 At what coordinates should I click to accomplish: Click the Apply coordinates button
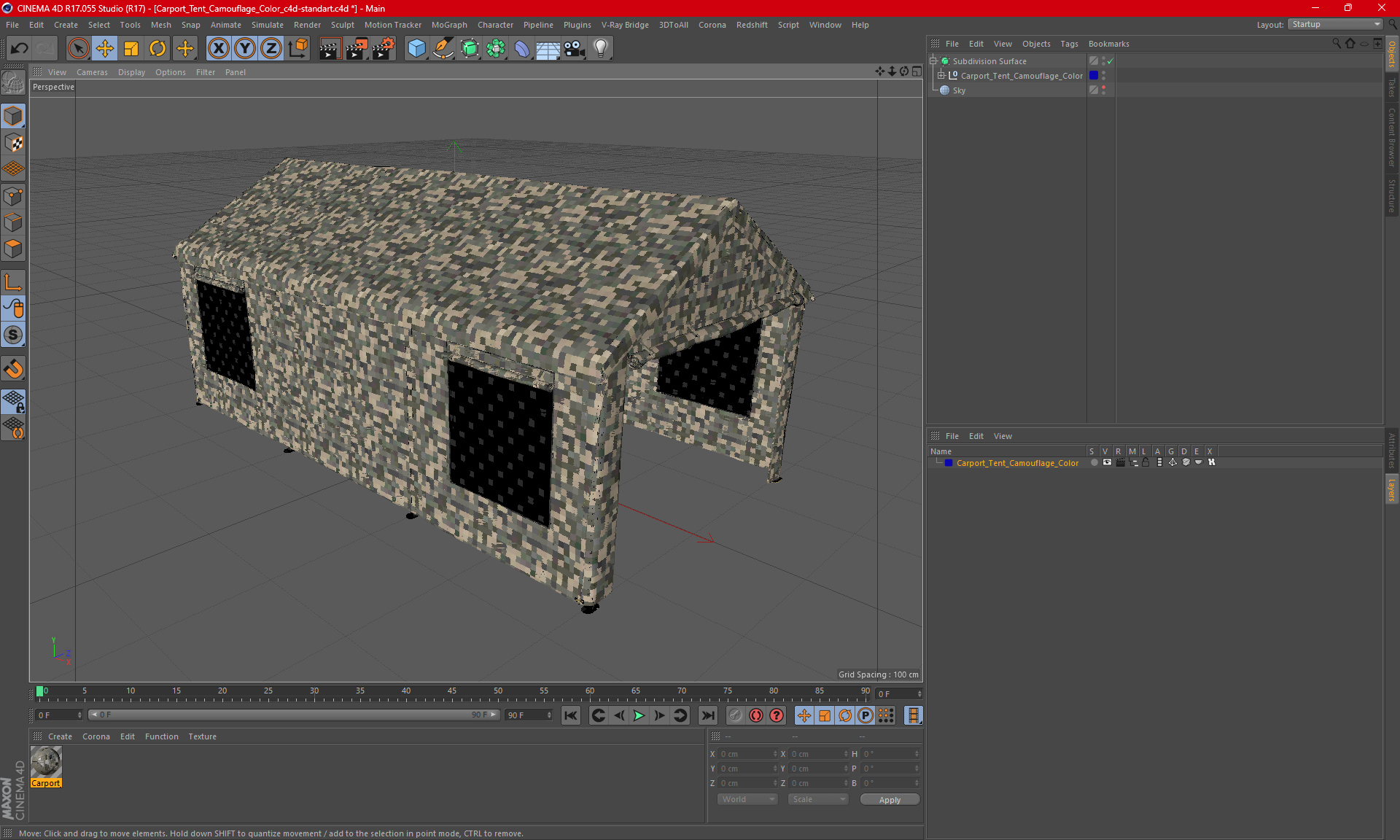coord(890,800)
